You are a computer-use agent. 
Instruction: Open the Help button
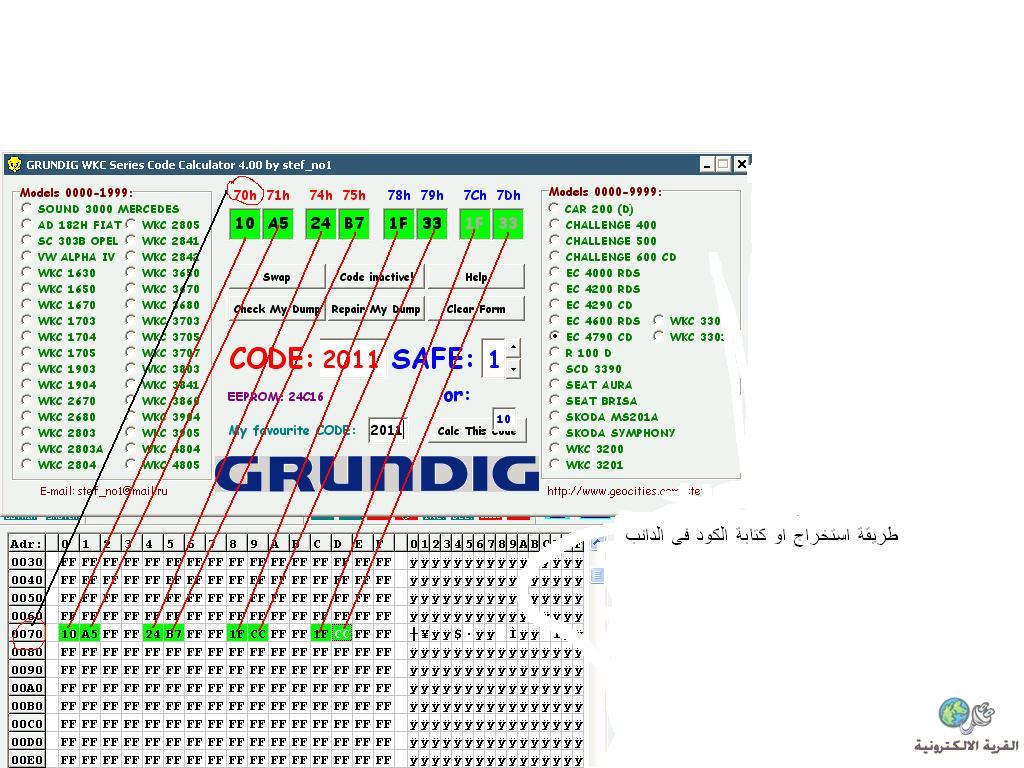[x=476, y=277]
